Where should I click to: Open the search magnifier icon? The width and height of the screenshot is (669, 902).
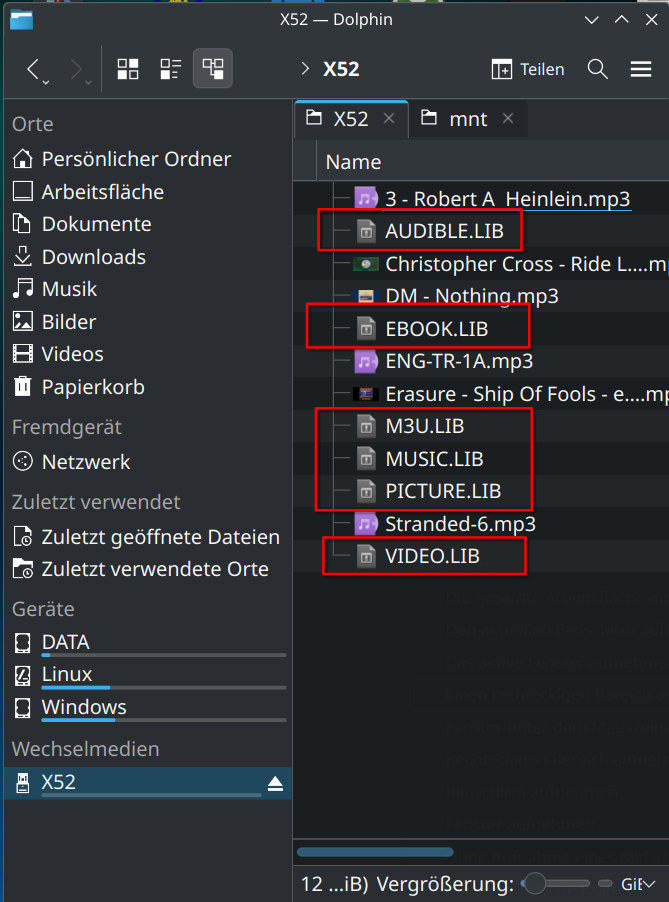[598, 69]
